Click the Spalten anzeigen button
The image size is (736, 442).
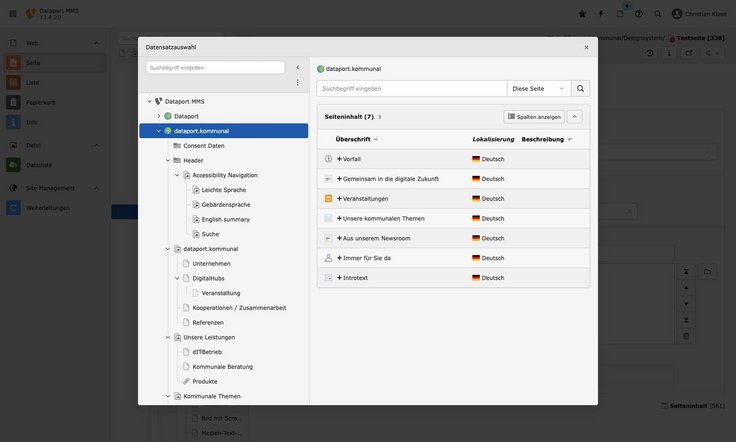(x=534, y=117)
